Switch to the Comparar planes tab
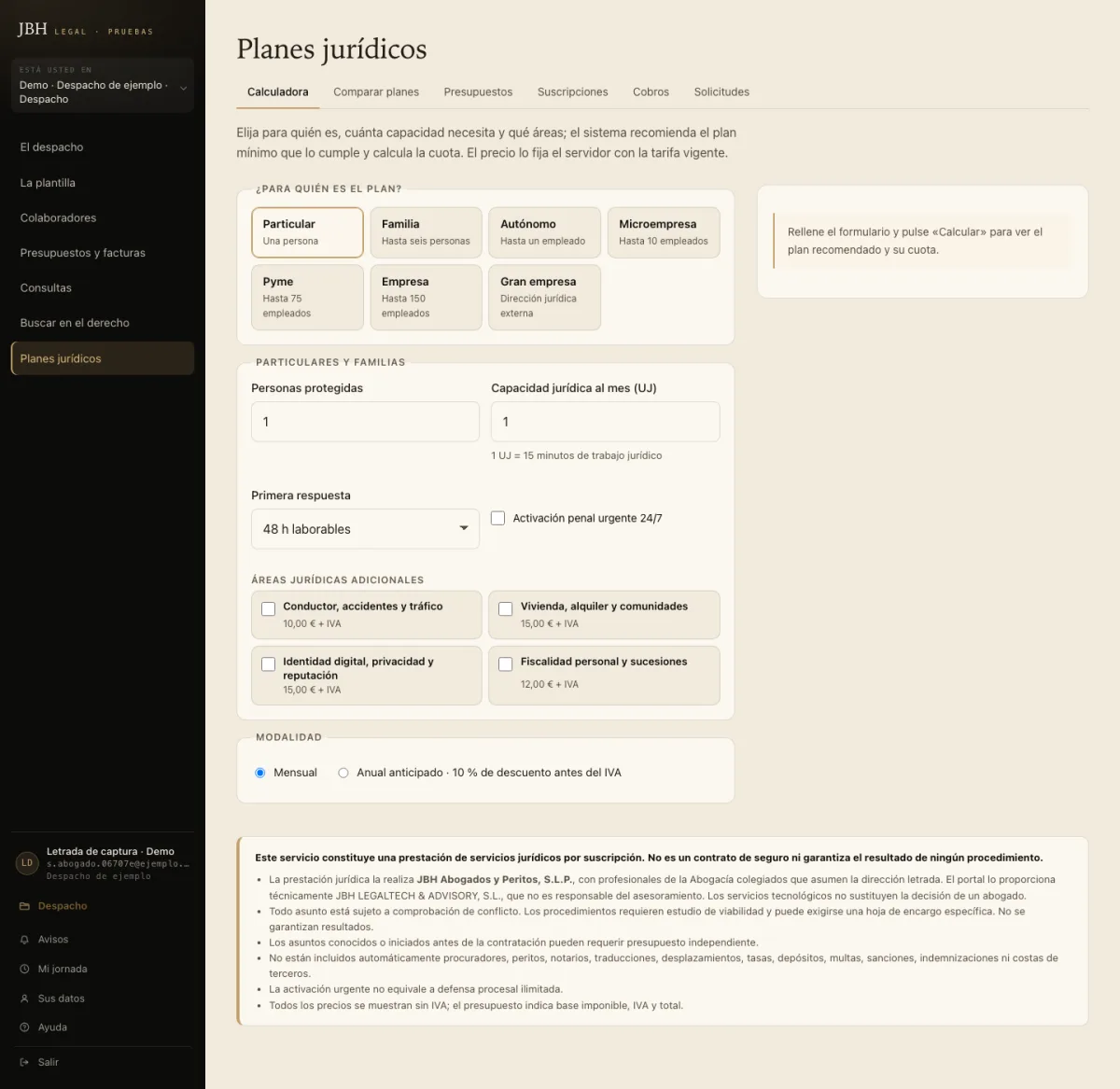1120x1089 pixels. coord(376,92)
